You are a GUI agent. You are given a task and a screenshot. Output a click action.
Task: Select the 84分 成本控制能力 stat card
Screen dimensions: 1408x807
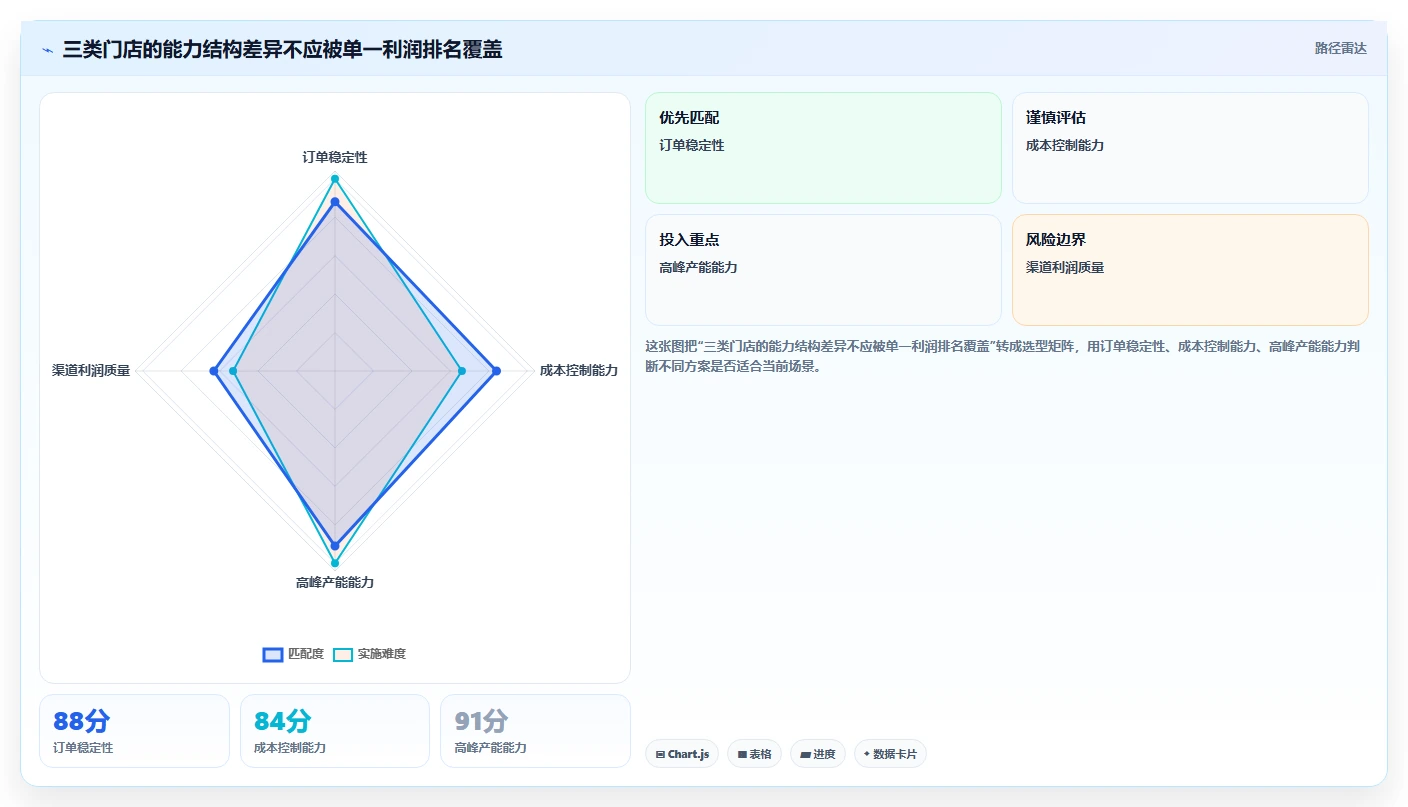pos(335,731)
